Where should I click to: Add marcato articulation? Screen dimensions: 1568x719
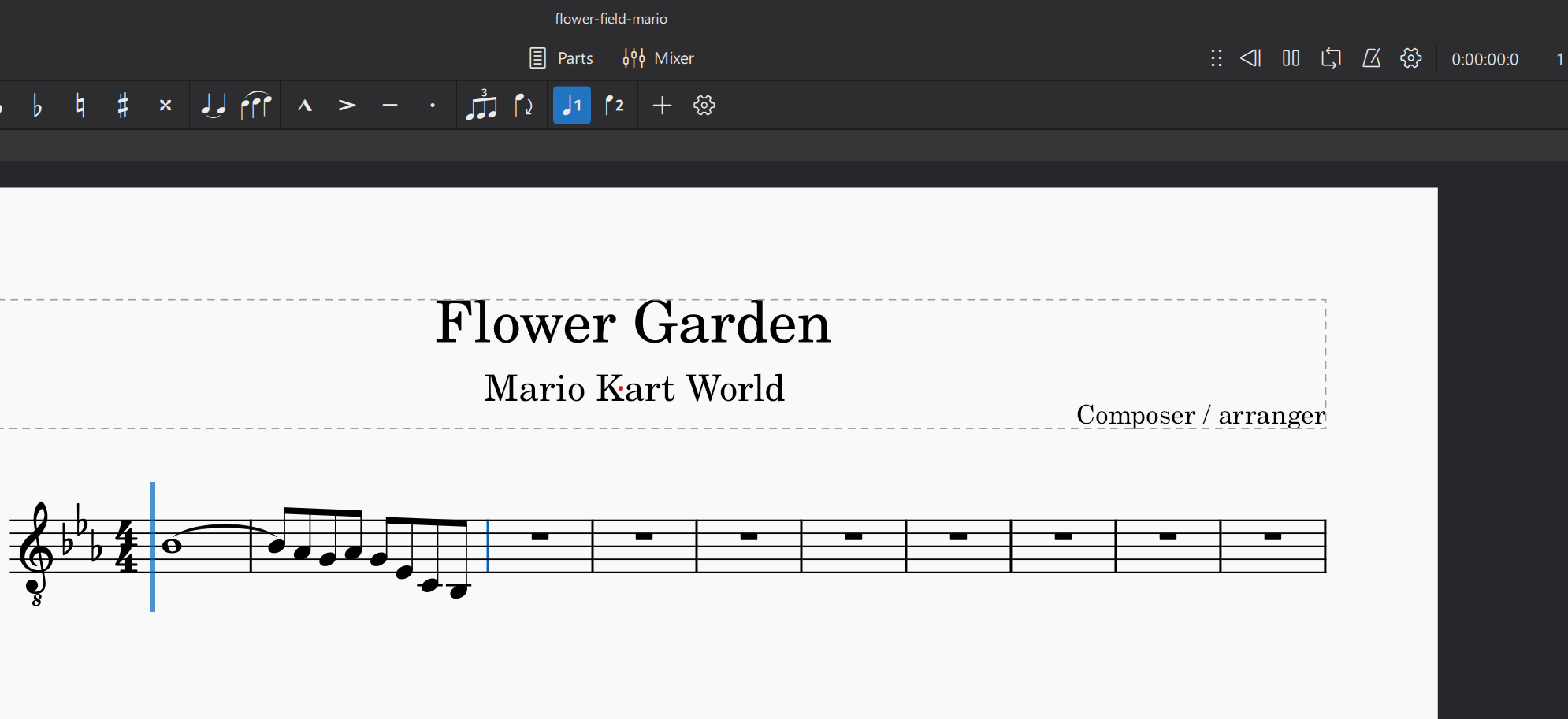305,105
